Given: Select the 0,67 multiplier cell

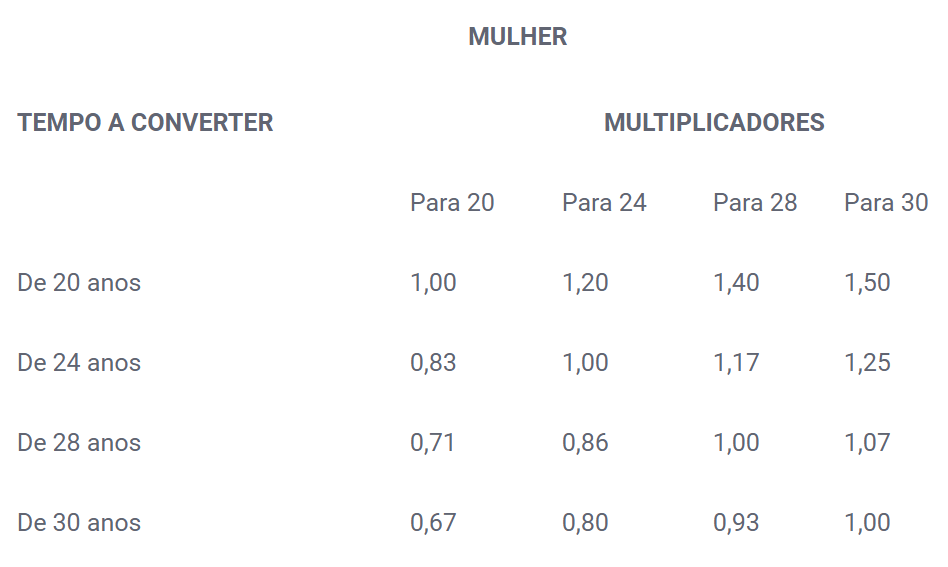Looking at the screenshot, I should [433, 523].
